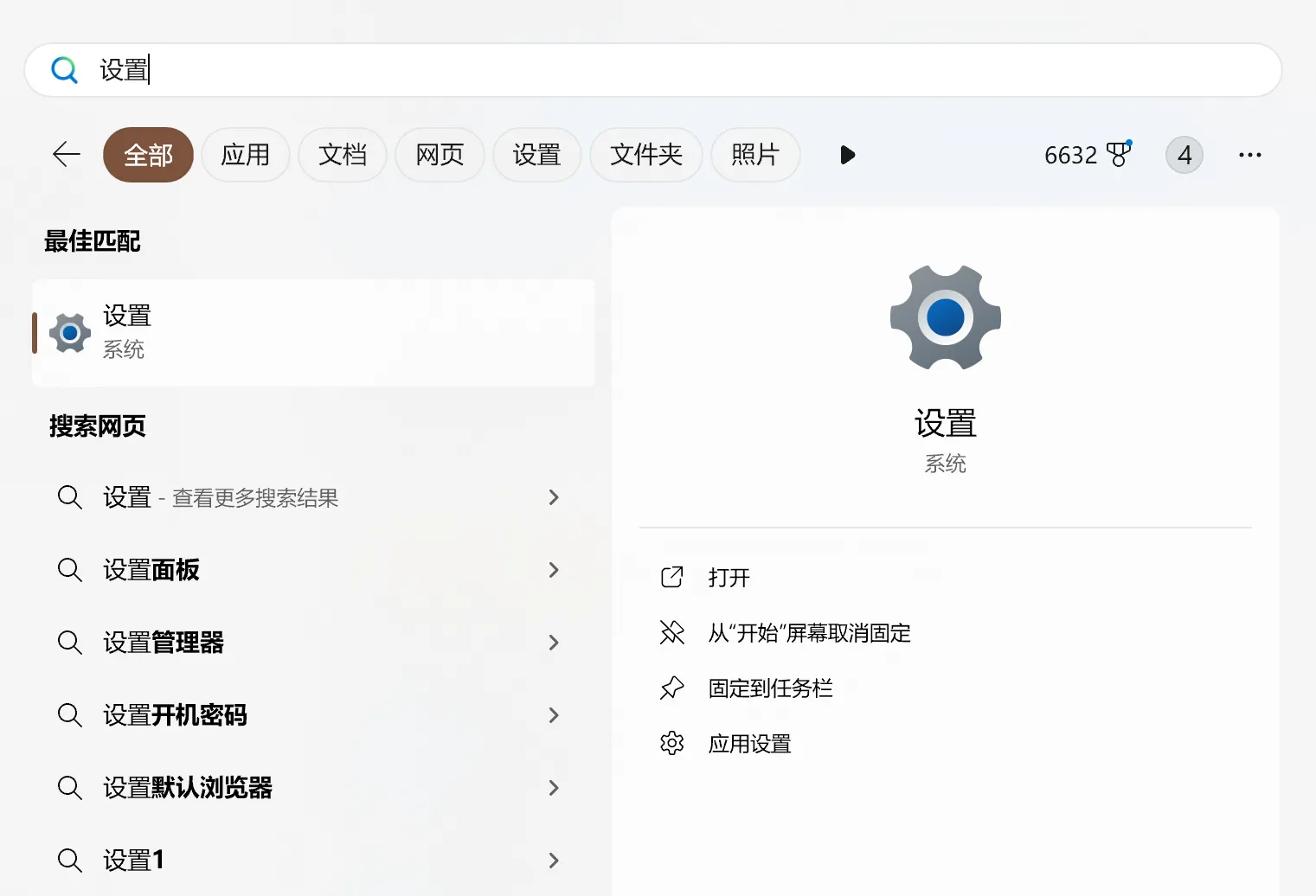The width and height of the screenshot is (1316, 896).
Task: Click the back arrow above 最佳匹配
Action: 66,155
